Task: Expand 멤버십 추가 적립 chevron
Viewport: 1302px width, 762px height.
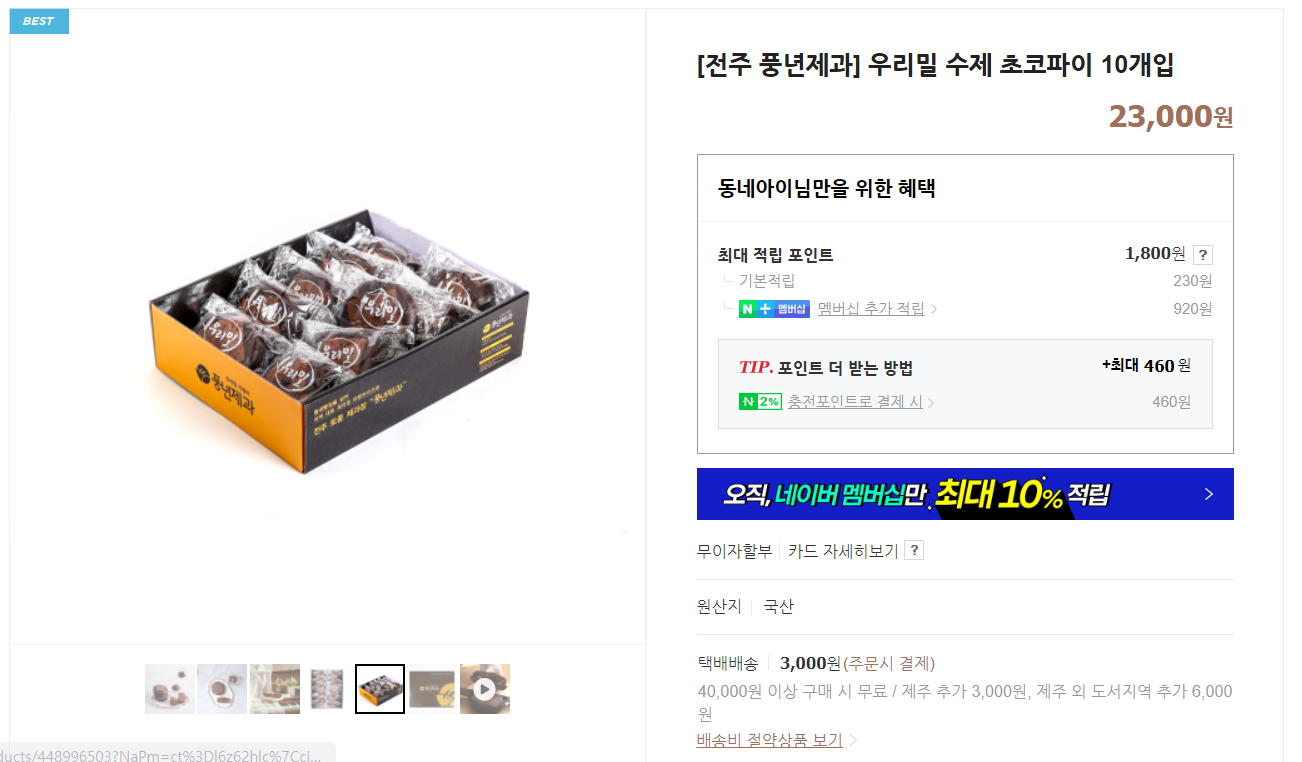Action: (934, 309)
